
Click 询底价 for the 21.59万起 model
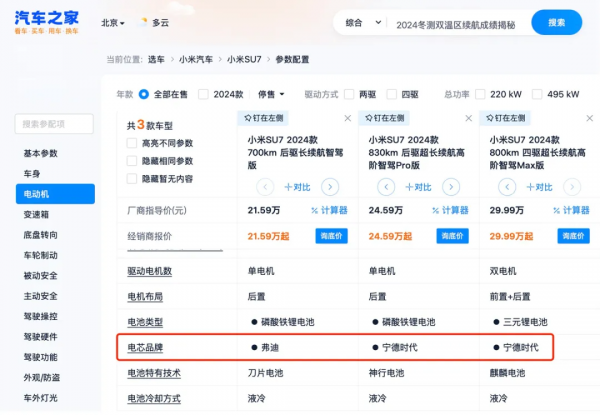pyautogui.click(x=331, y=236)
